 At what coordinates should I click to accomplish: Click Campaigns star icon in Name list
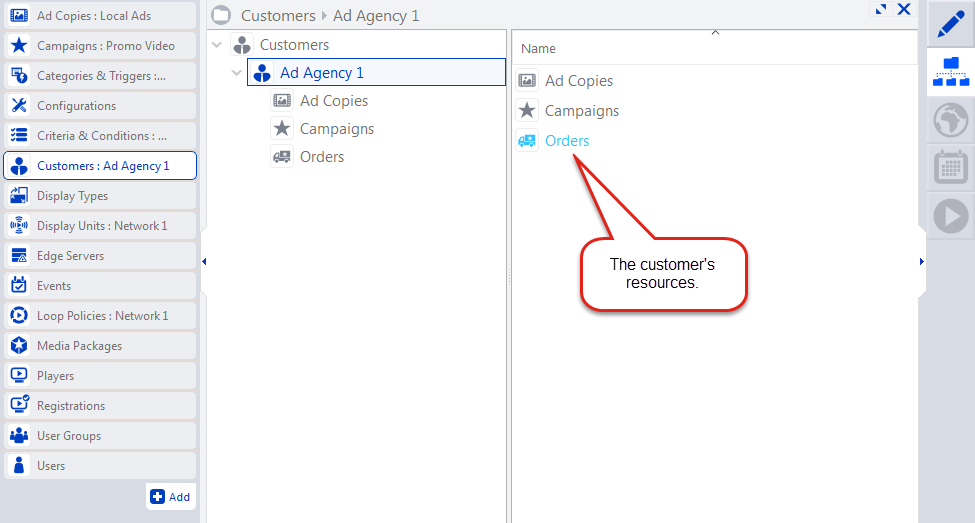[527, 111]
